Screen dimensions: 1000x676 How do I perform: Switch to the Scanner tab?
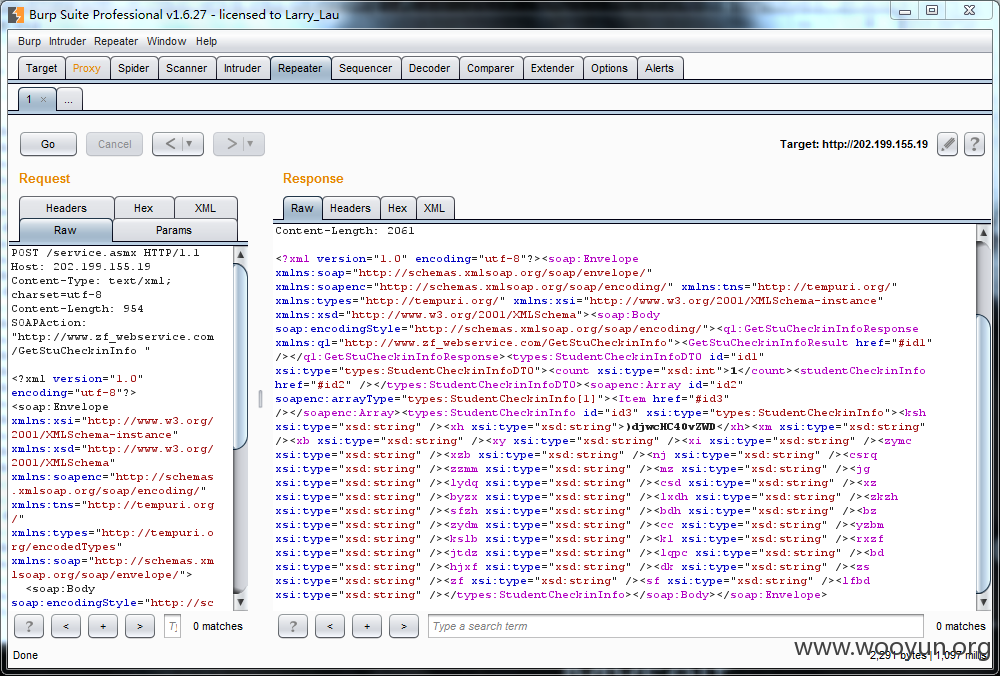187,68
